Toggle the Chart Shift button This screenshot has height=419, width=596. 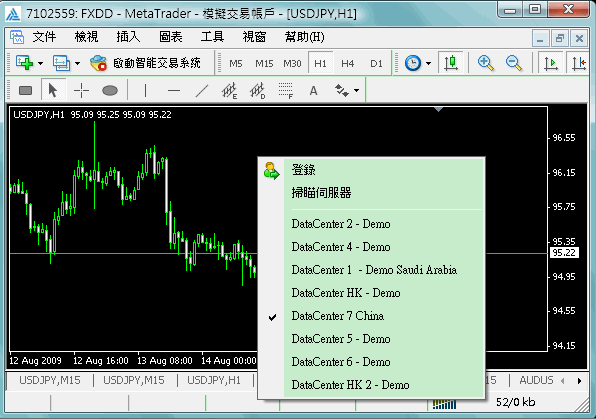click(579, 63)
